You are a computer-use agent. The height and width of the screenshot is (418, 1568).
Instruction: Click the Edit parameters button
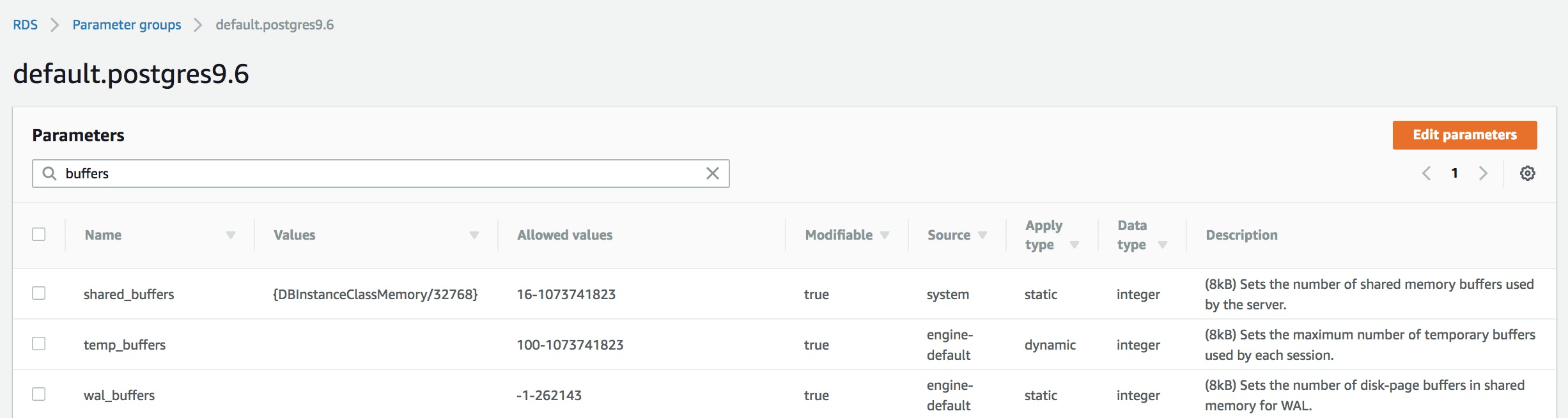click(1464, 135)
